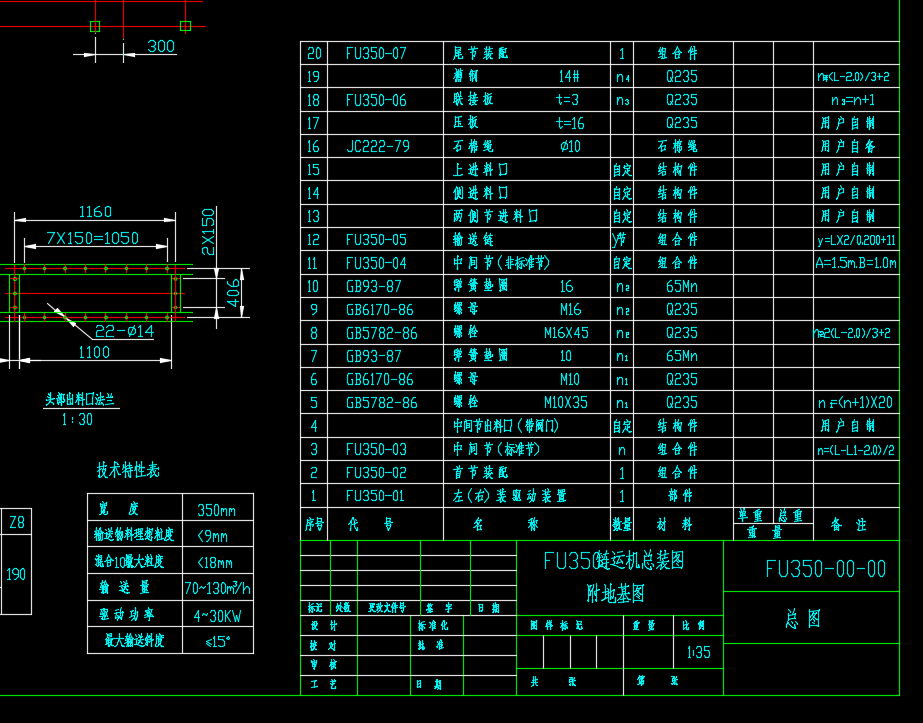Select the 406 vertical dimension text
Image resolution: width=923 pixels, height=723 pixels.
click(x=234, y=291)
